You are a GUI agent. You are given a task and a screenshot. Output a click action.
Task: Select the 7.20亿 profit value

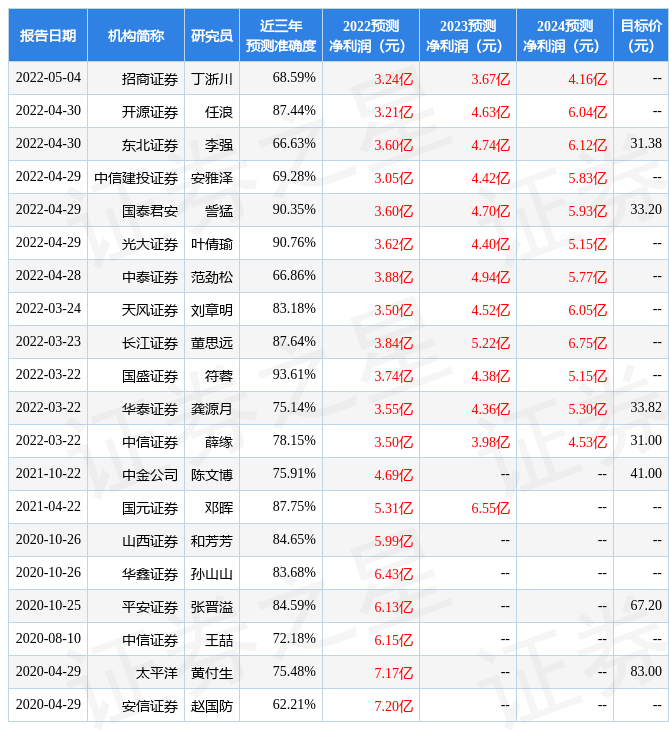pos(393,707)
